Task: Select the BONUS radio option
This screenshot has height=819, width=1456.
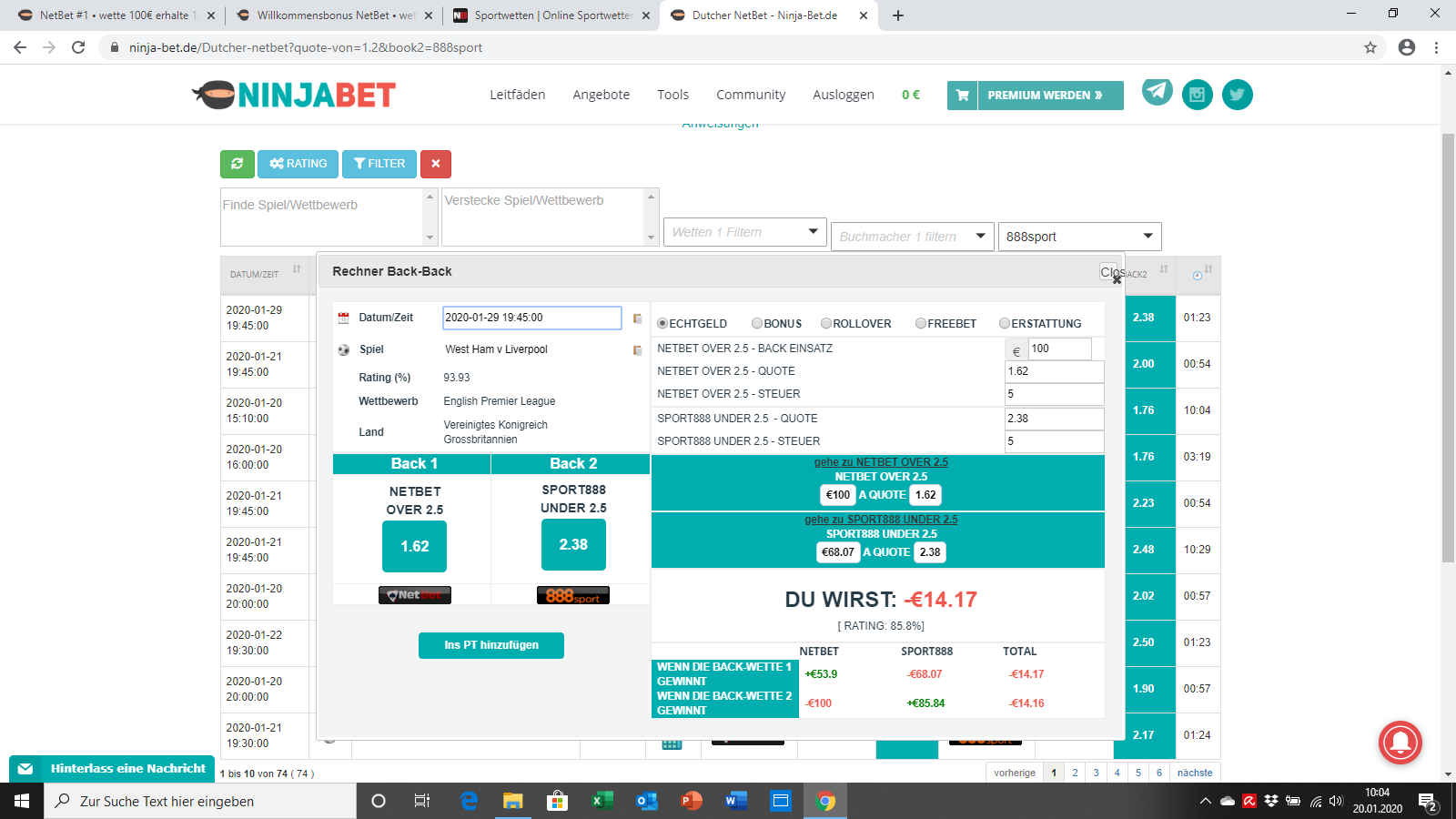Action: (x=757, y=323)
